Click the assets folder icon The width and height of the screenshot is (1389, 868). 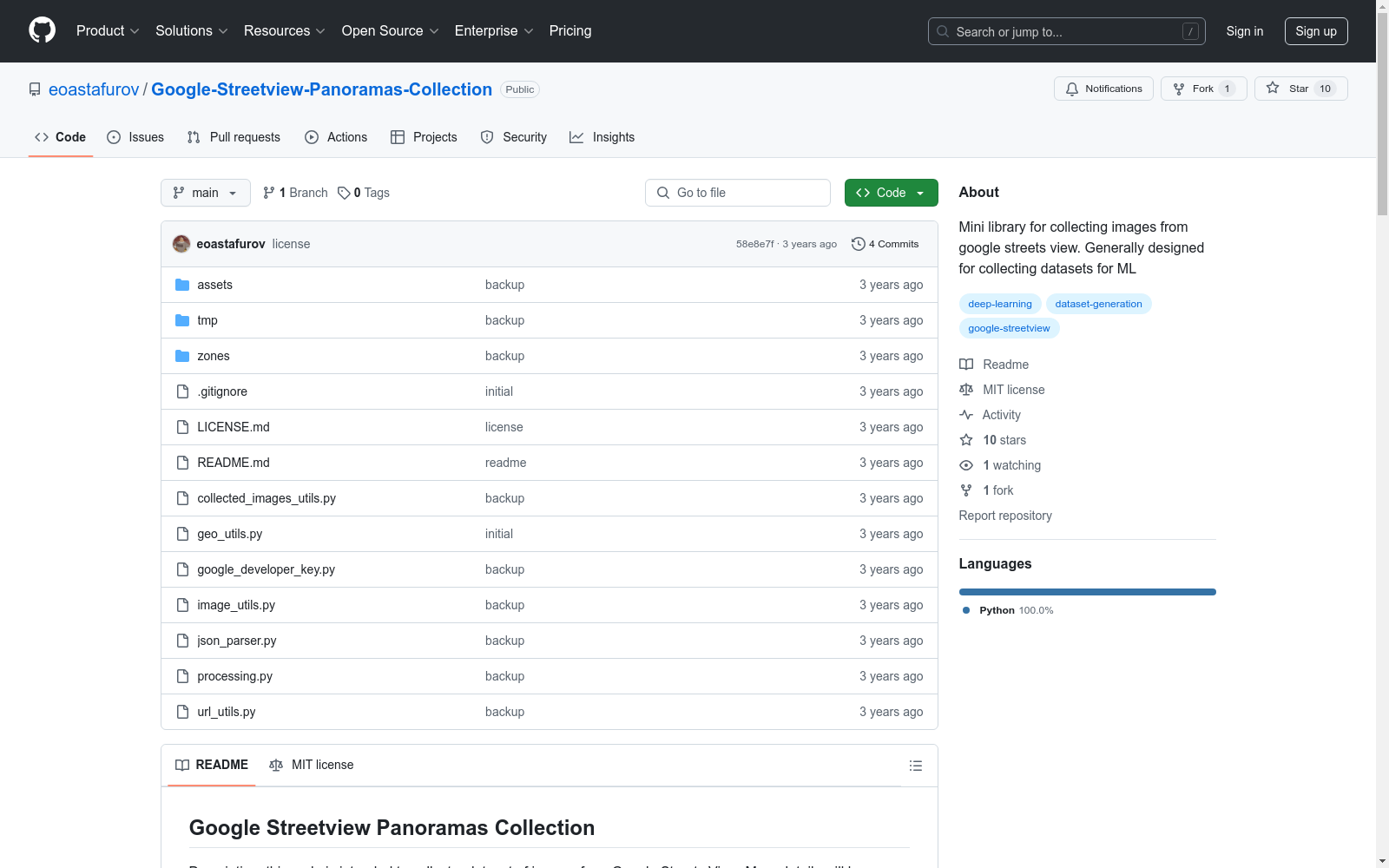click(x=182, y=285)
